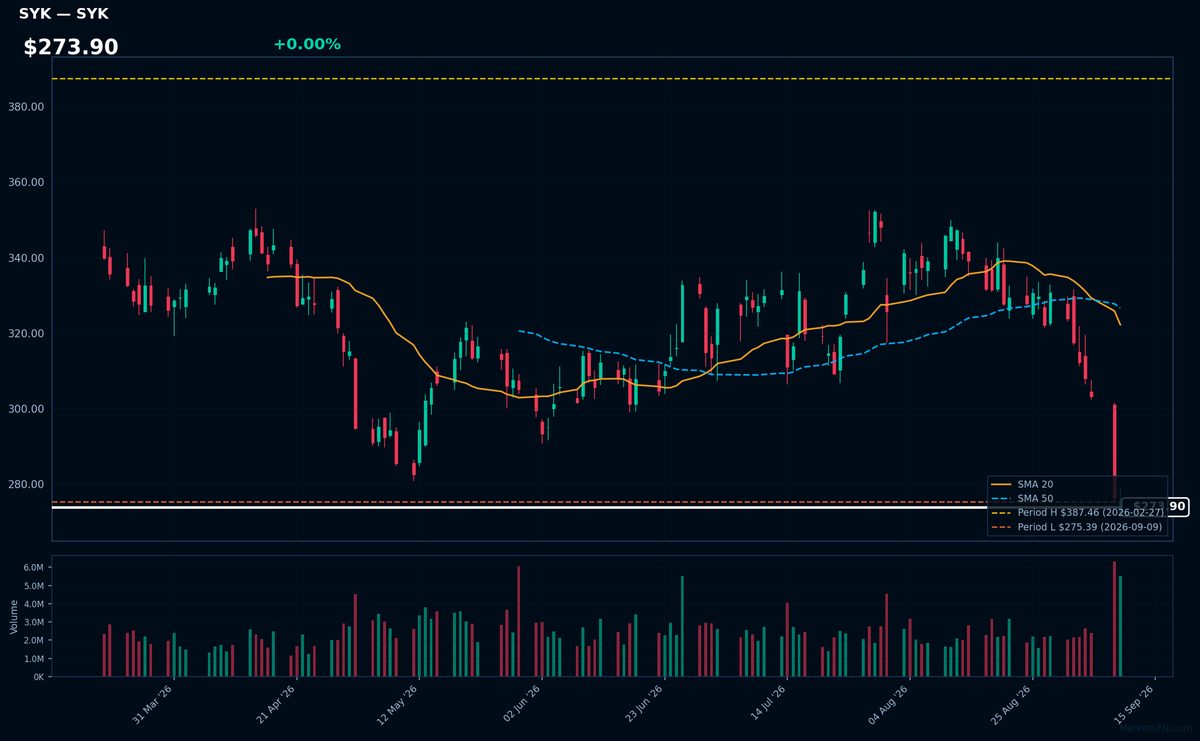The height and width of the screenshot is (741, 1200).
Task: Click the 300.00 price axis label
Action: [28, 409]
